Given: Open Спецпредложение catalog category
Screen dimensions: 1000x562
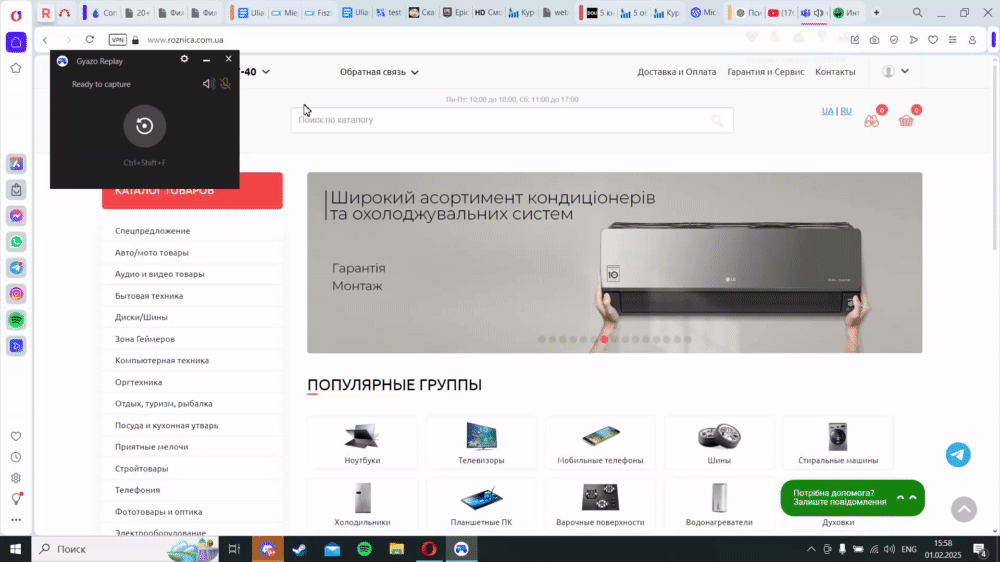Looking at the screenshot, I should click(x=152, y=231).
